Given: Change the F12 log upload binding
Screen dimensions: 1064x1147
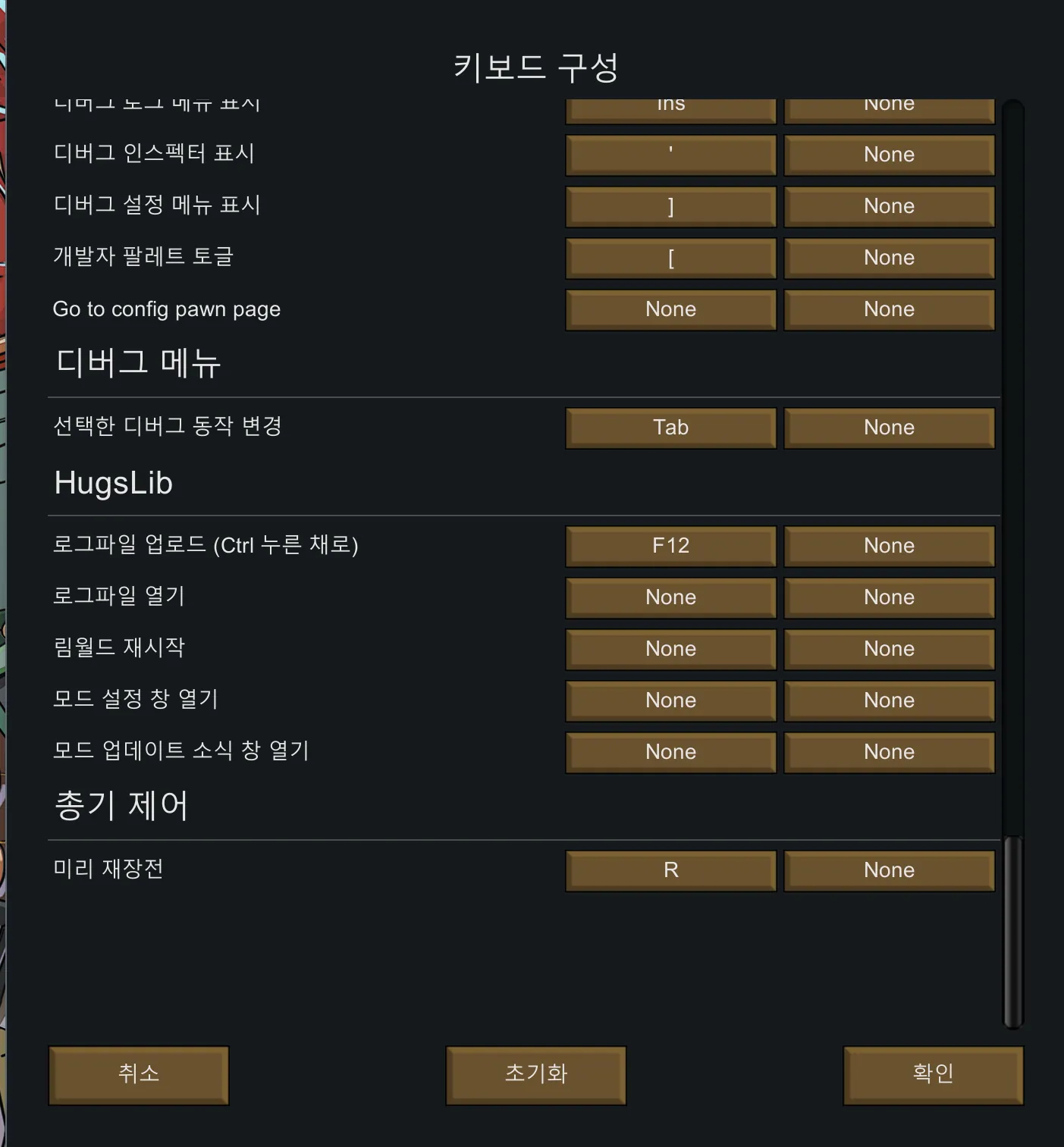Looking at the screenshot, I should [x=670, y=546].
